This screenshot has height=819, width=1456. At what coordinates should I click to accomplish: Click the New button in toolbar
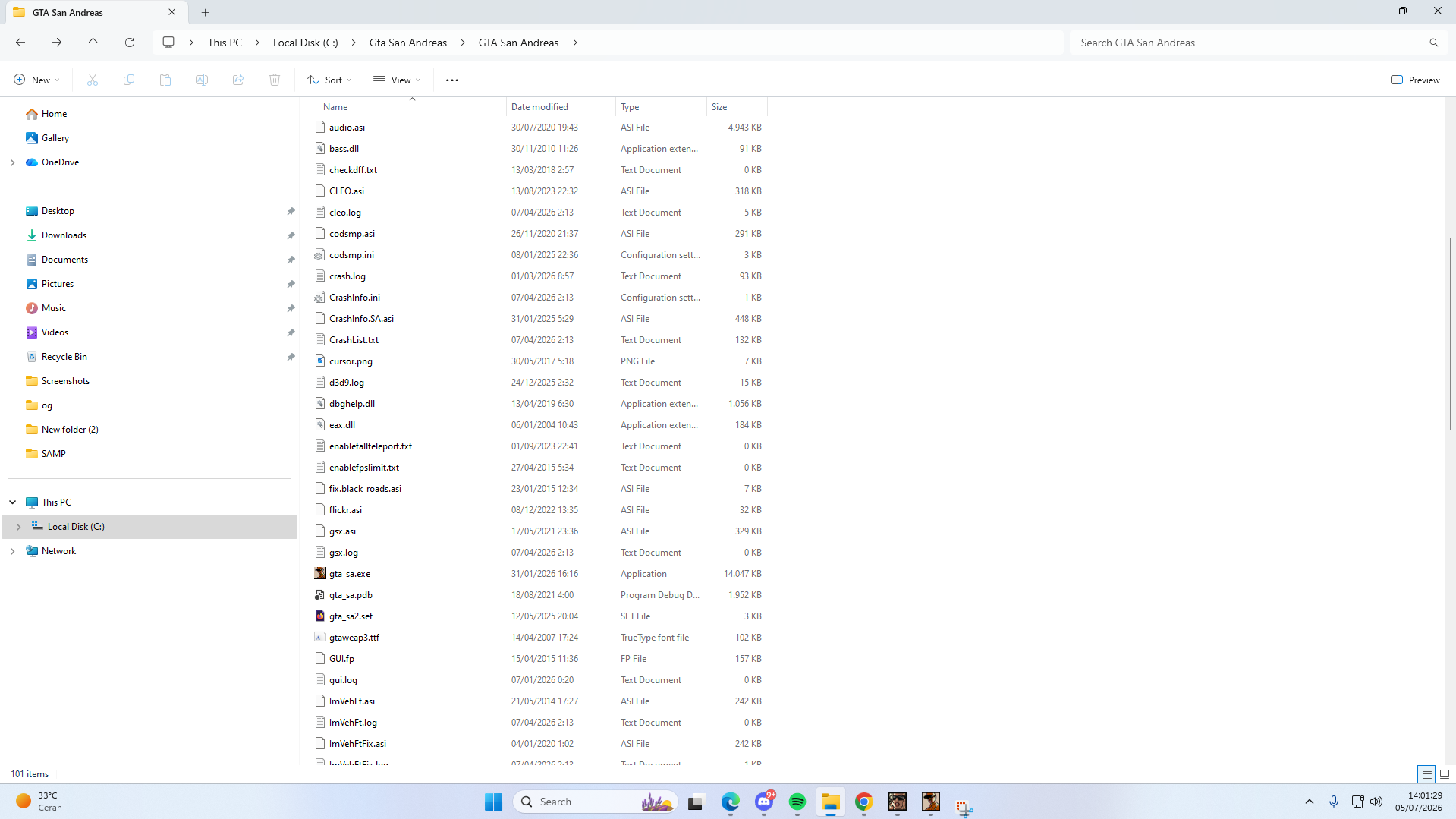36,80
